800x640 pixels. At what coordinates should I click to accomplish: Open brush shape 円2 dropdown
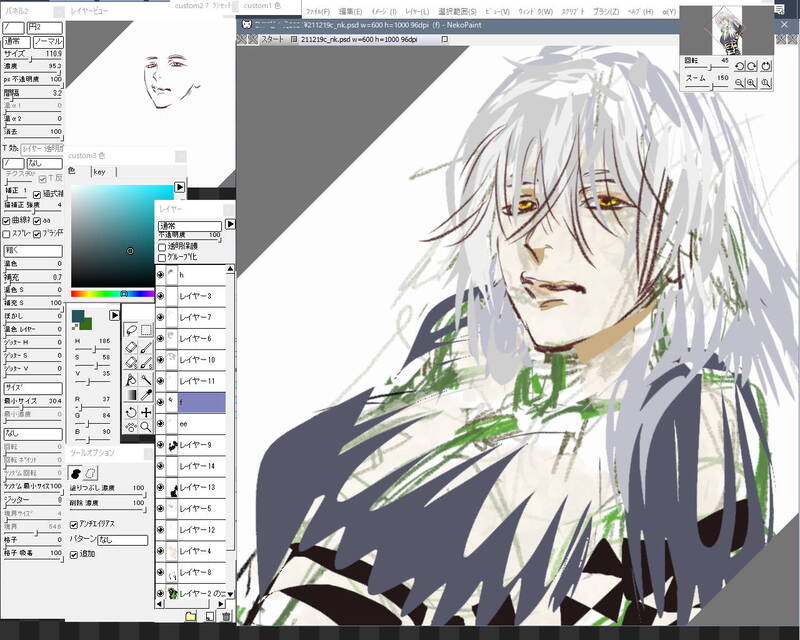44,28
